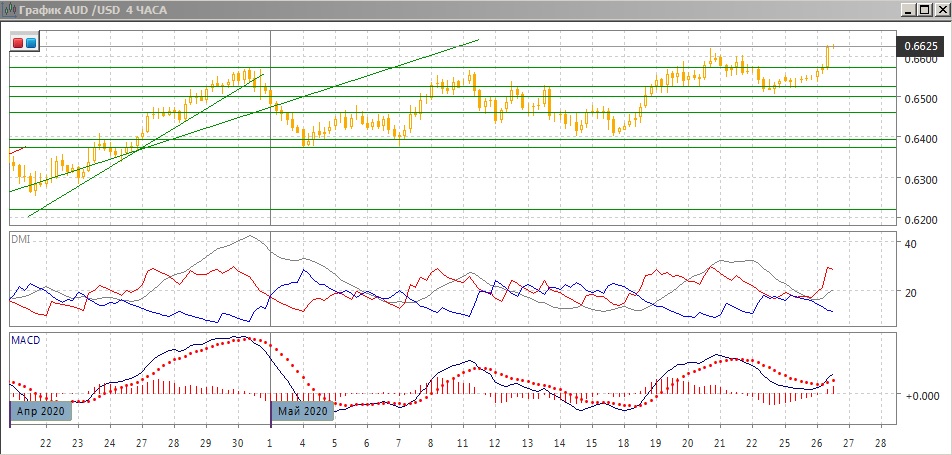Click the lowest horizontal green support line

tap(450, 210)
